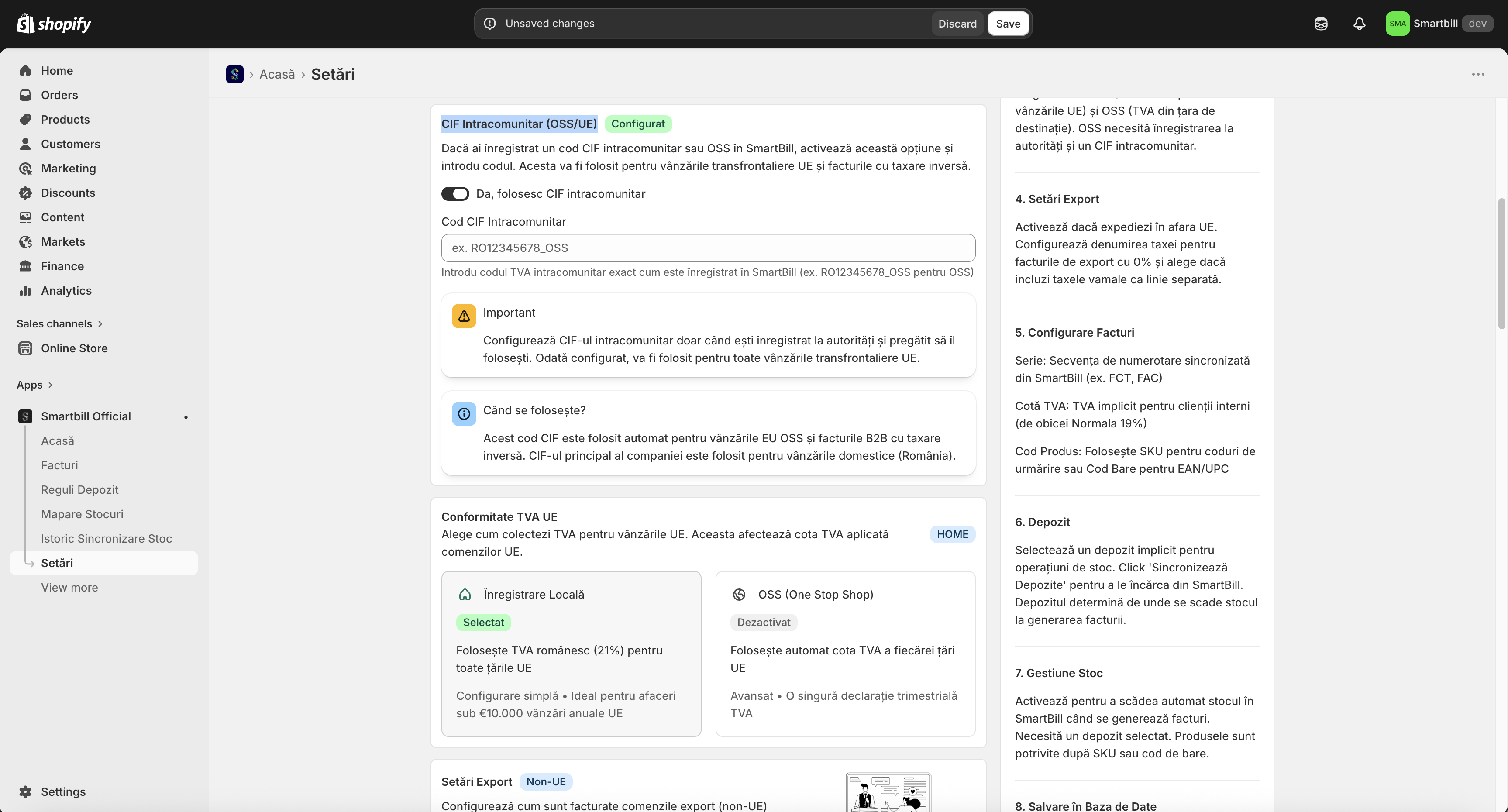Click the HOME badge
This screenshot has height=812, width=1508.
pos(953,534)
